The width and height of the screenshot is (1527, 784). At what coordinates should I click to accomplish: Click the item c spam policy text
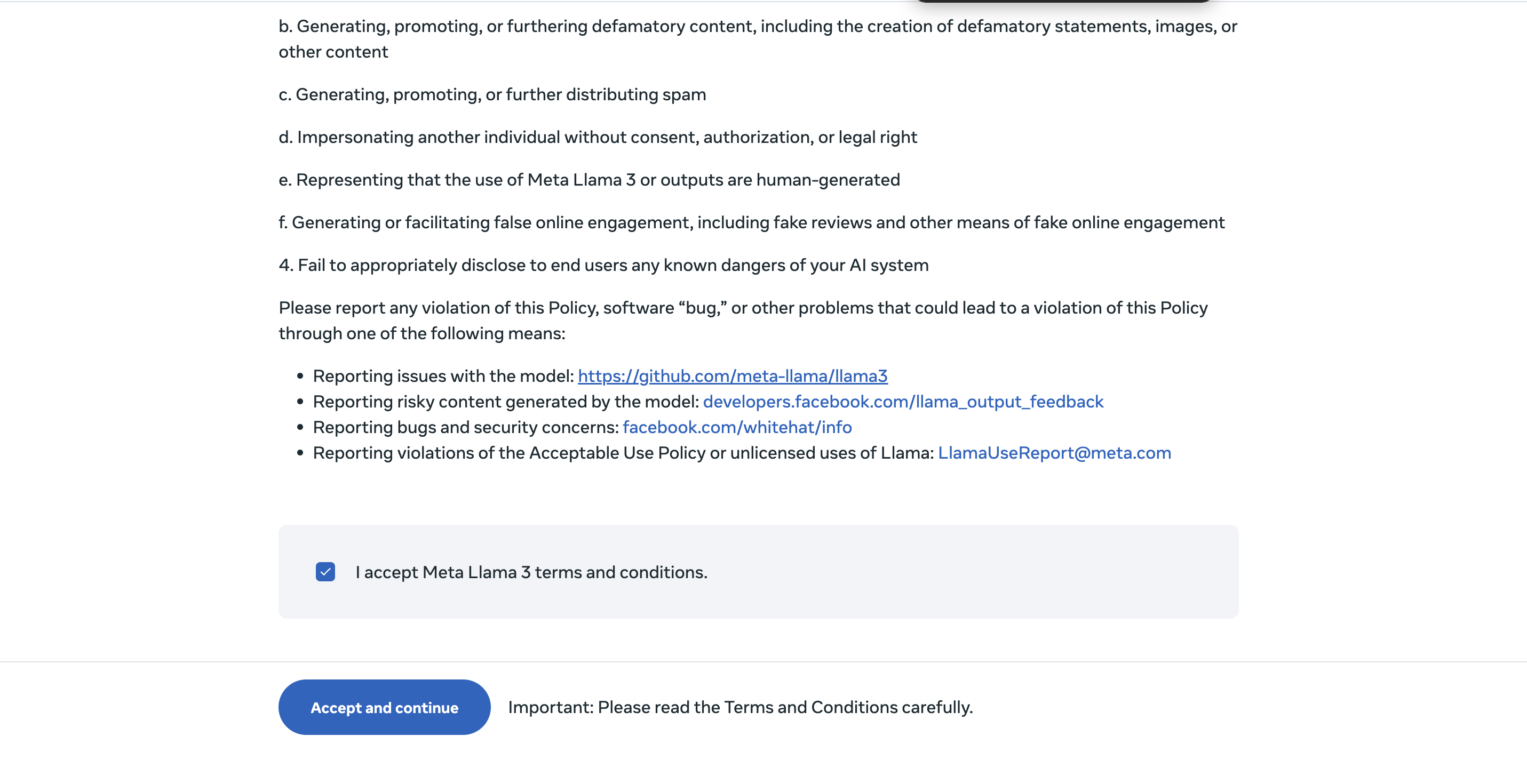492,94
